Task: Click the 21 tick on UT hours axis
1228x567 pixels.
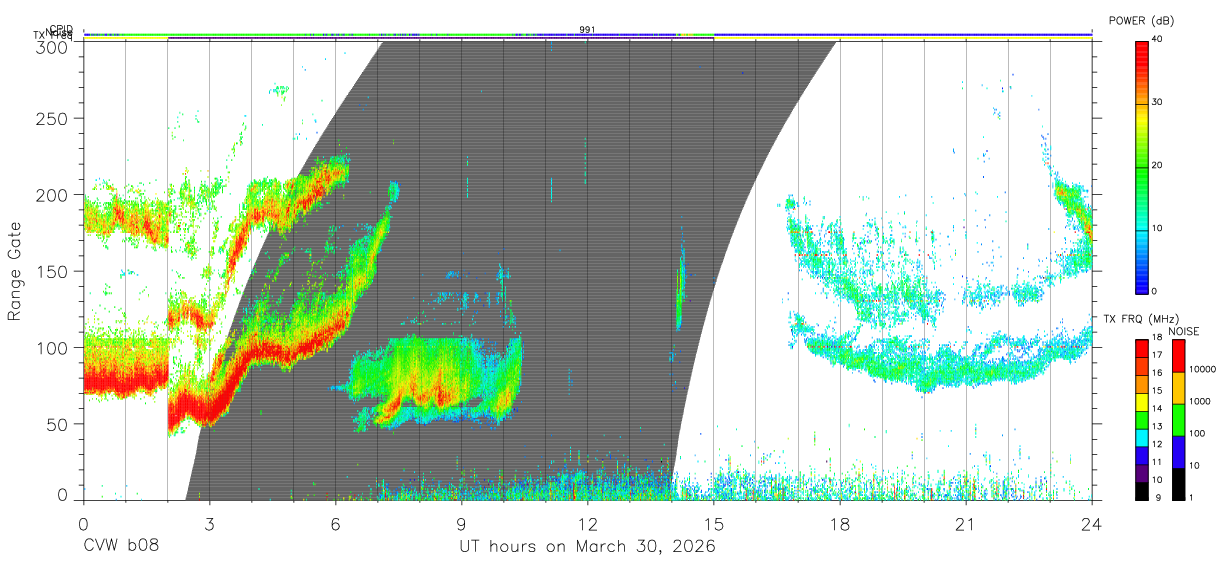Action: [966, 523]
